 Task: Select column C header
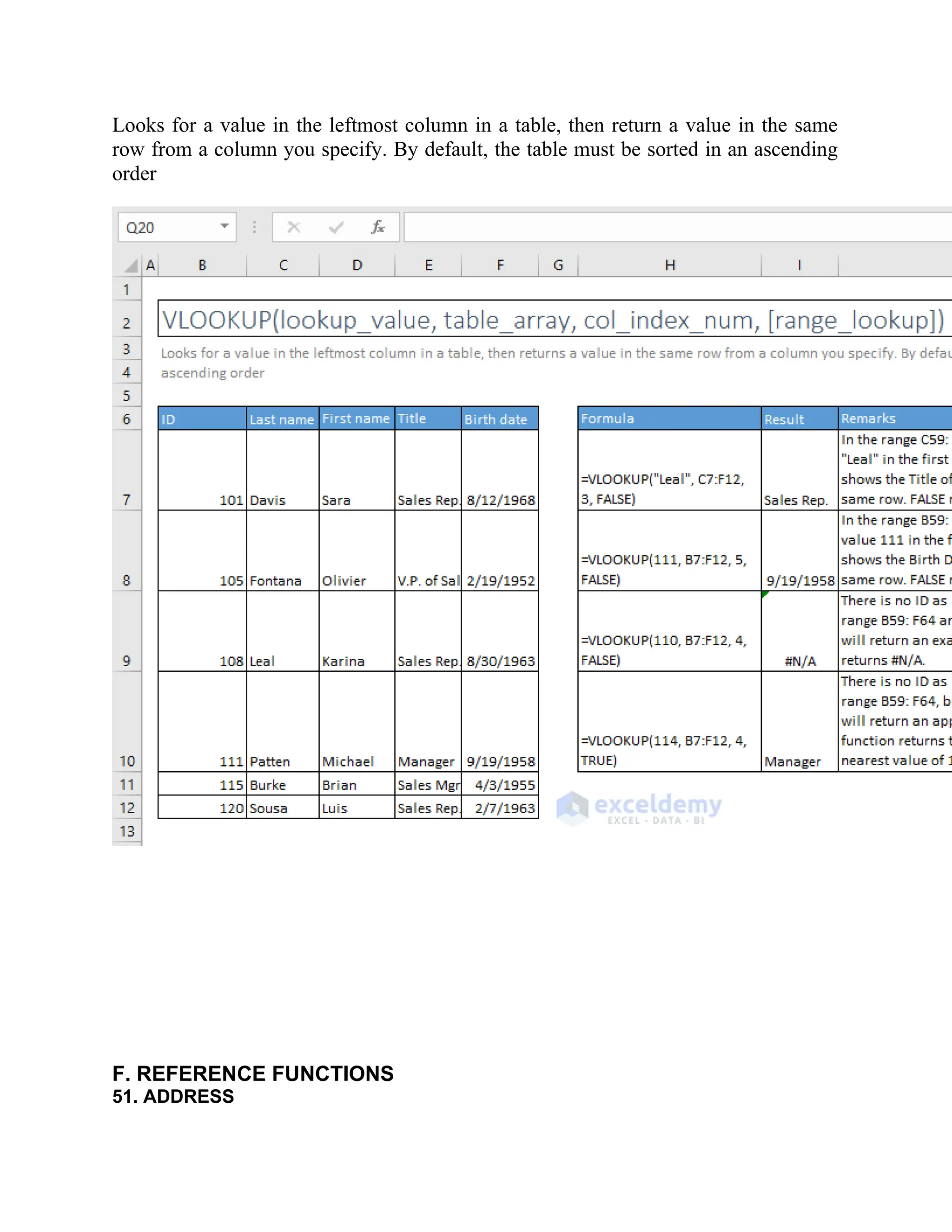[x=283, y=265]
